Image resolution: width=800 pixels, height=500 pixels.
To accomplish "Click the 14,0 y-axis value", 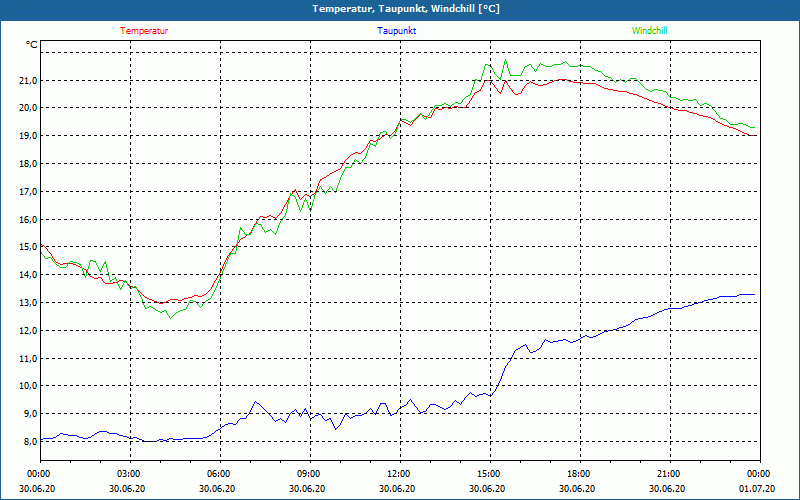I will tap(29, 274).
